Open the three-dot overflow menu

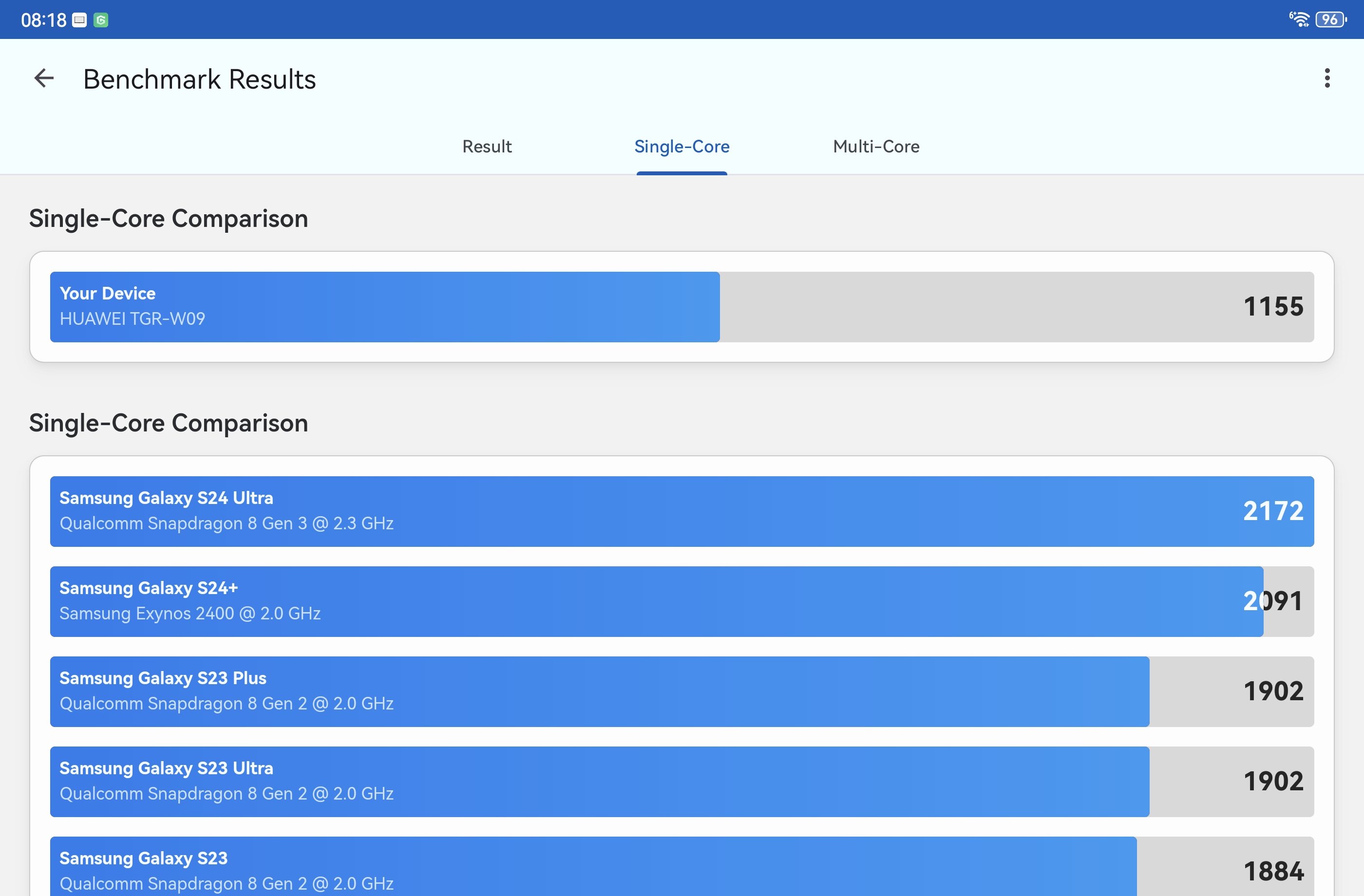coord(1327,78)
